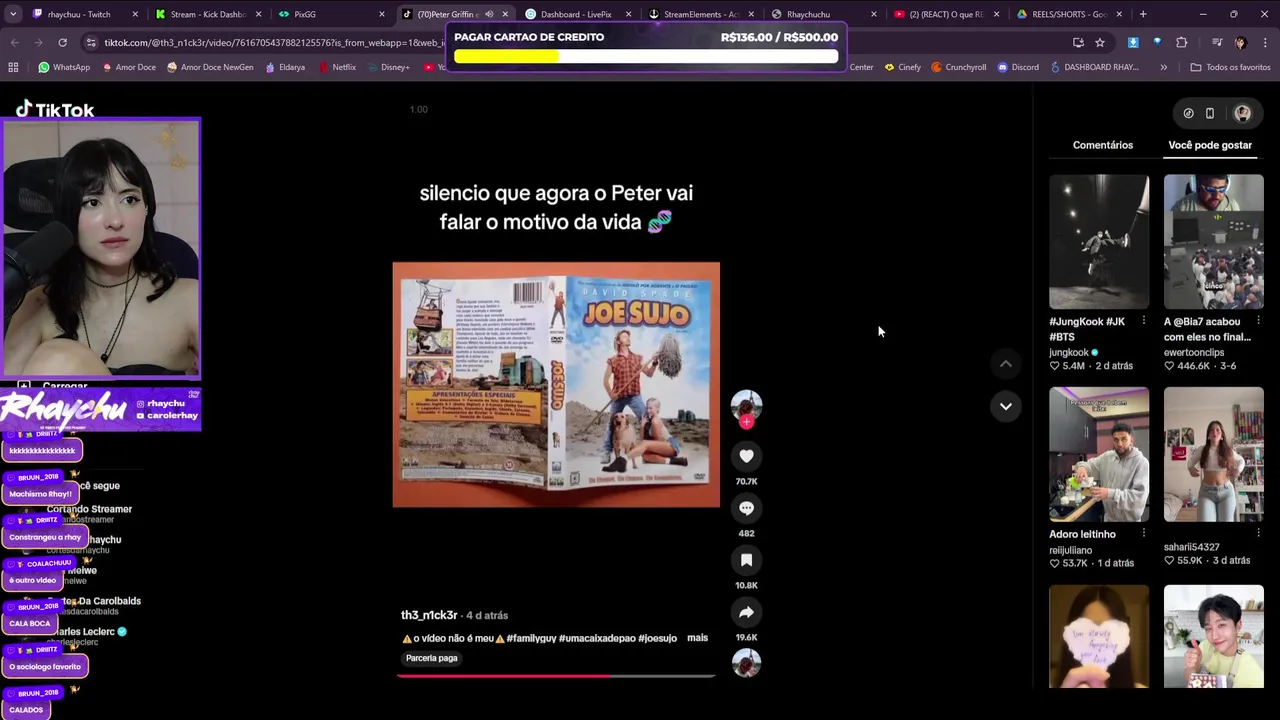Click the Joe Sujo DVD cover video

tap(556, 385)
